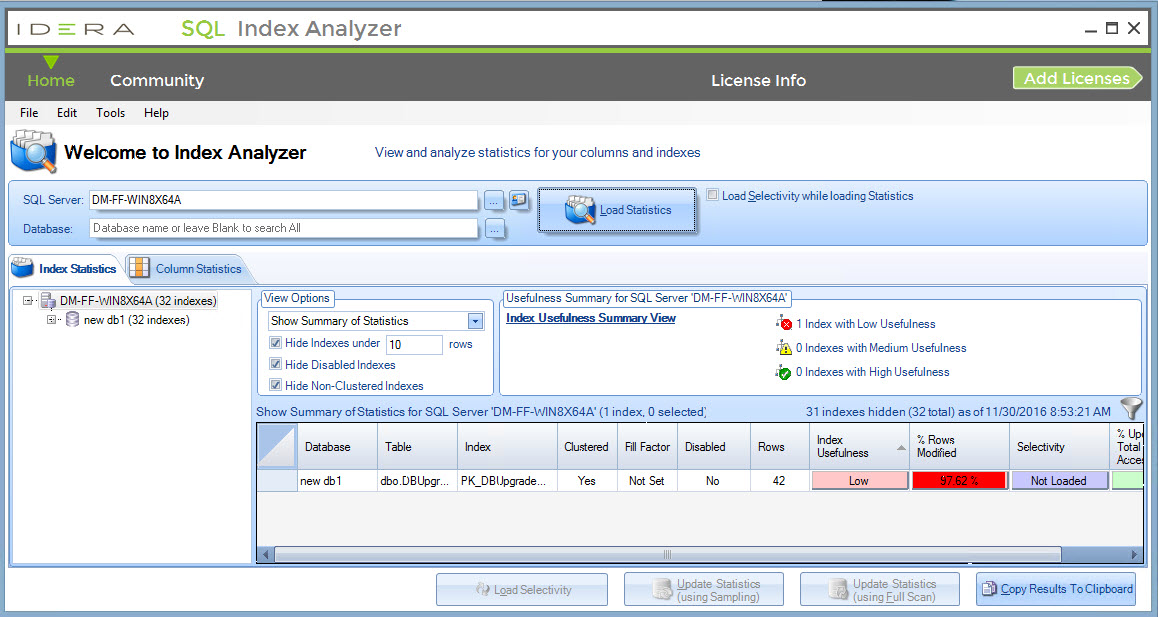Image resolution: width=1158 pixels, height=617 pixels.
Task: Open the Tools menu
Action: coord(110,113)
